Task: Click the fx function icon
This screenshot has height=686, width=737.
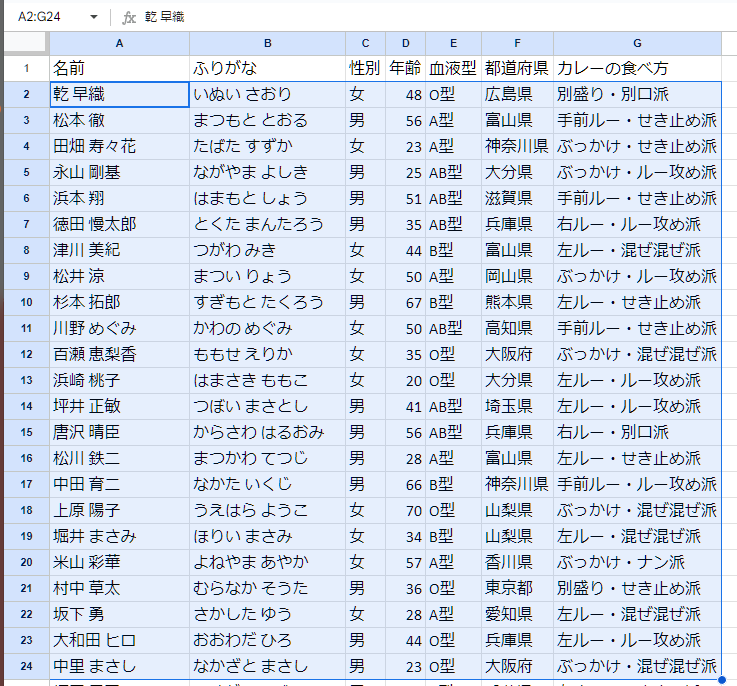Action: click(x=129, y=17)
